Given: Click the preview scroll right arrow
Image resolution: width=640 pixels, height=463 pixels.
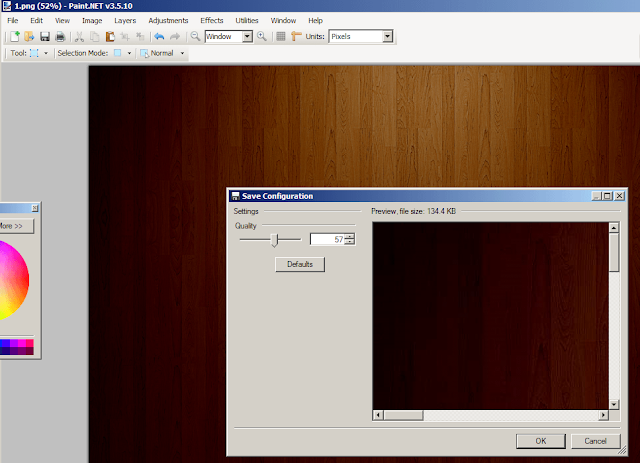Looking at the screenshot, I should click(604, 415).
